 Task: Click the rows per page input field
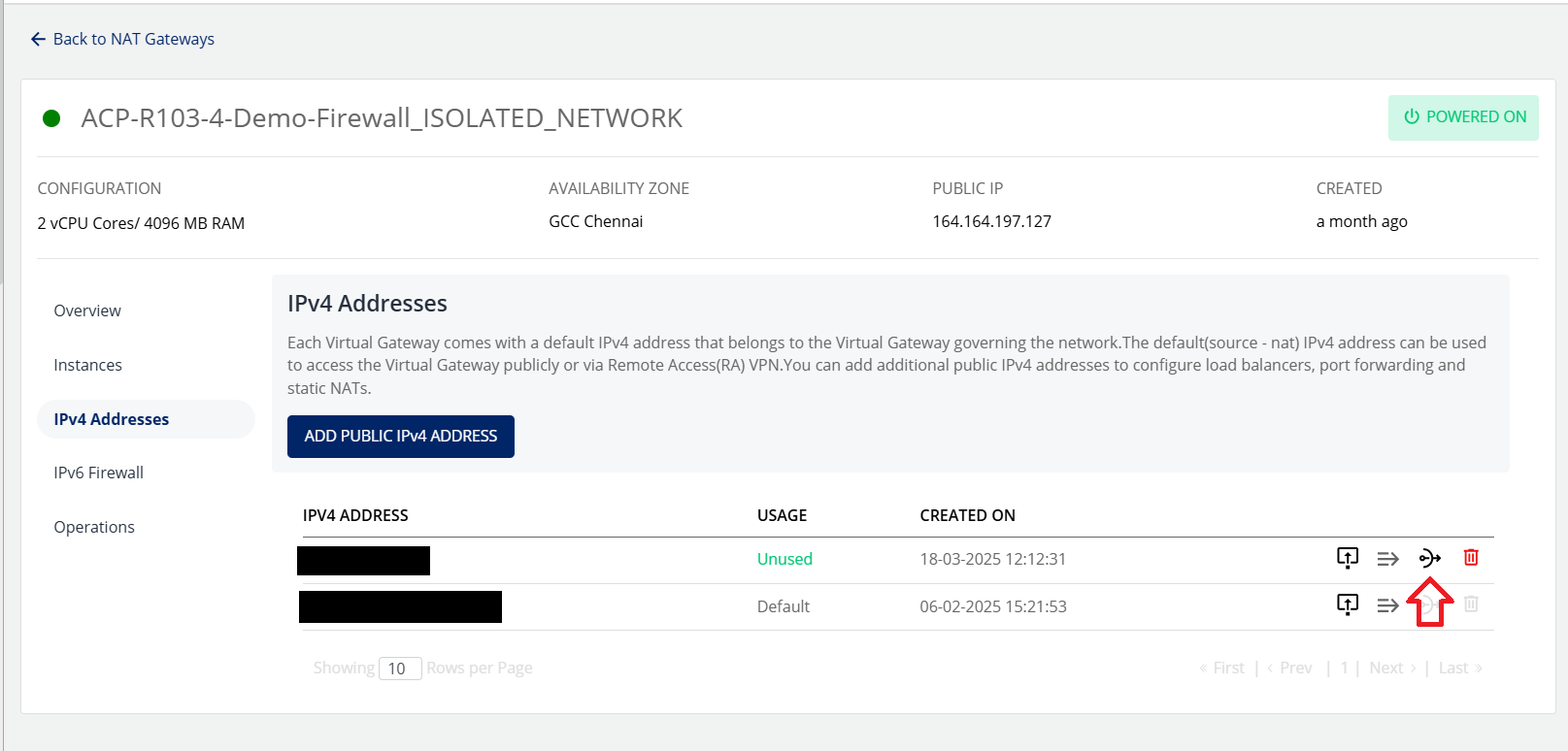[x=400, y=669]
